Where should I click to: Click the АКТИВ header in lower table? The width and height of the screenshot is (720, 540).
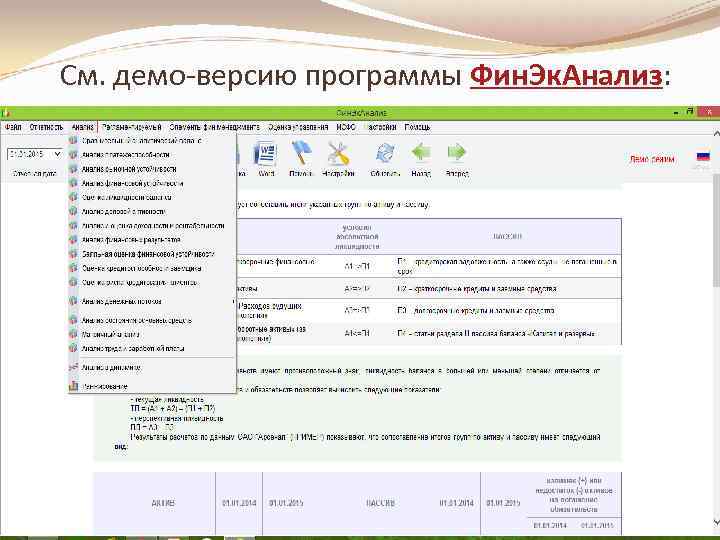(163, 503)
